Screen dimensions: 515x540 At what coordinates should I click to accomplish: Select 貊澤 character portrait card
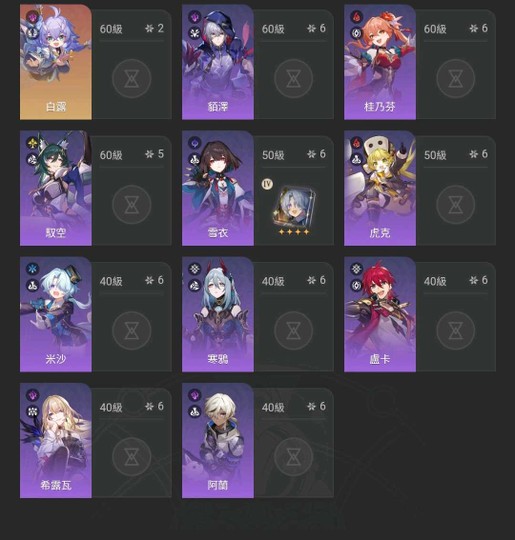tap(218, 62)
